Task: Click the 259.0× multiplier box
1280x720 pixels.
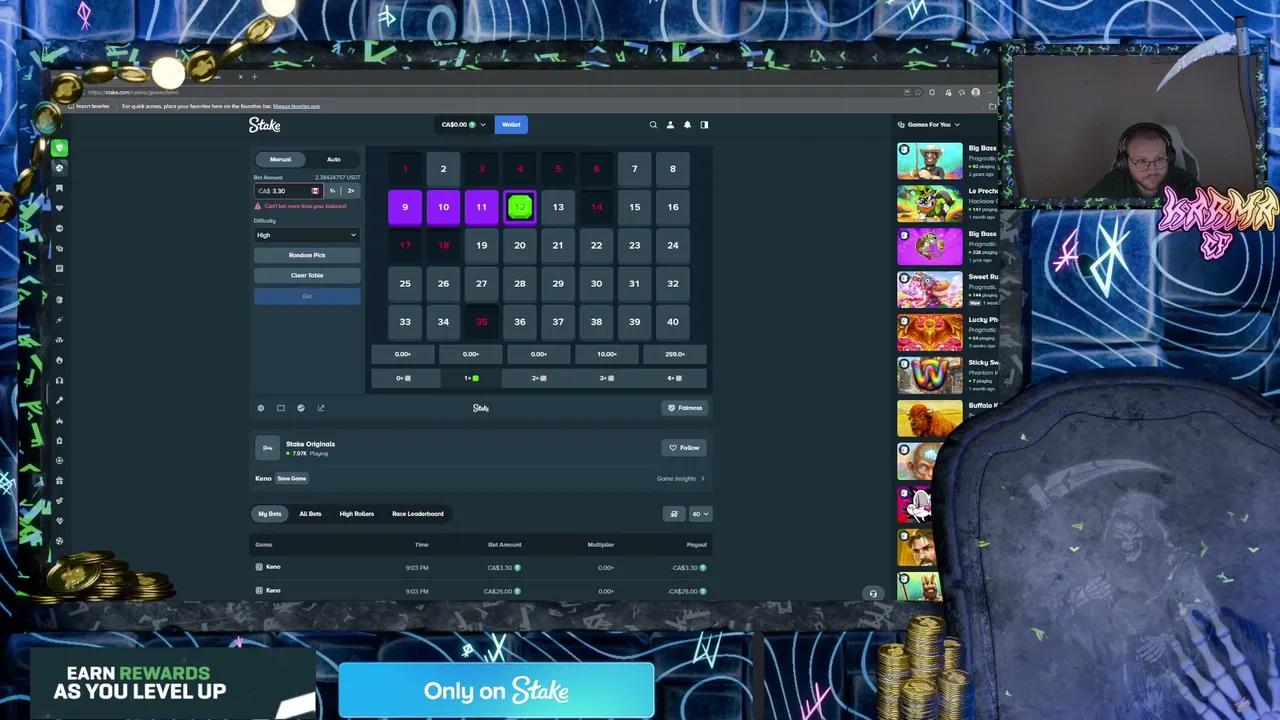Action: coord(675,354)
